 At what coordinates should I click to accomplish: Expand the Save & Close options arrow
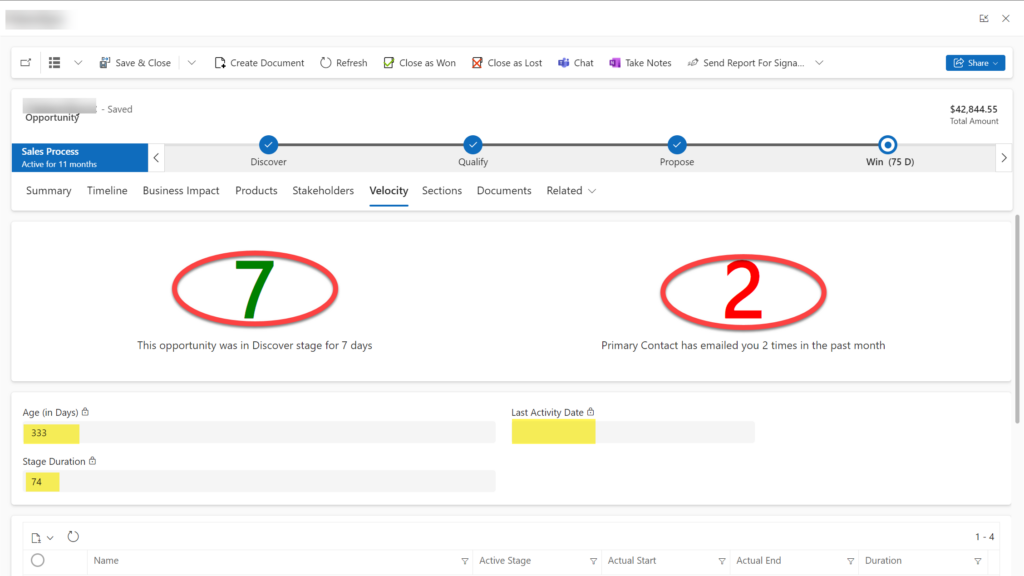[x=191, y=63]
